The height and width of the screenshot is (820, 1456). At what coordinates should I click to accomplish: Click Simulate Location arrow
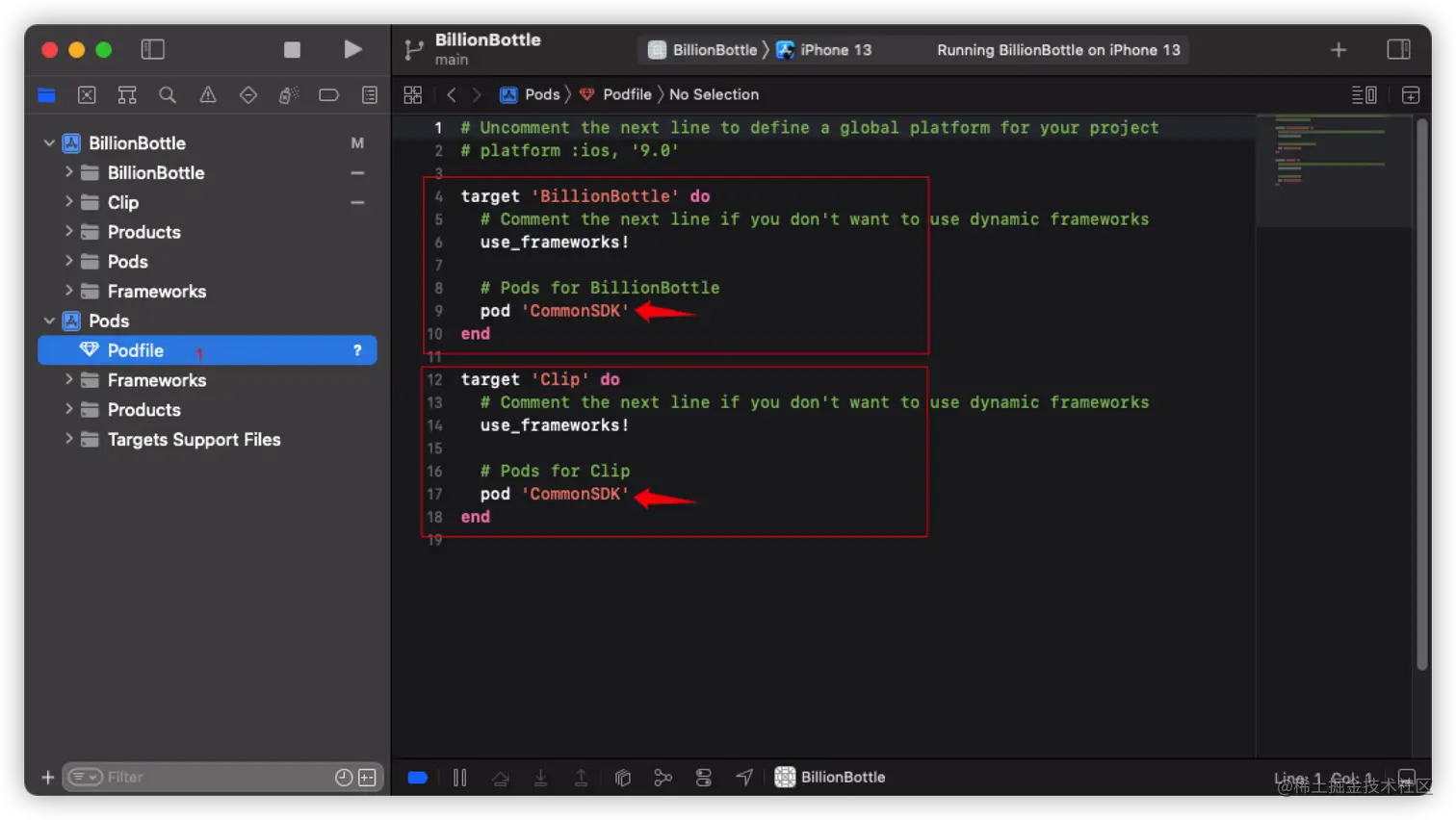click(744, 778)
